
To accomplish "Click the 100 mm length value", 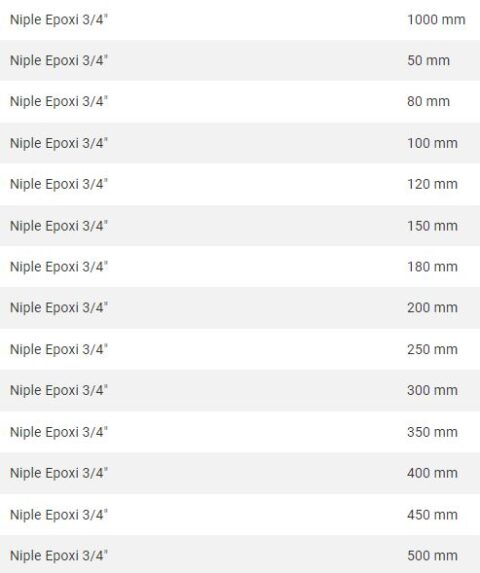I will (432, 143).
